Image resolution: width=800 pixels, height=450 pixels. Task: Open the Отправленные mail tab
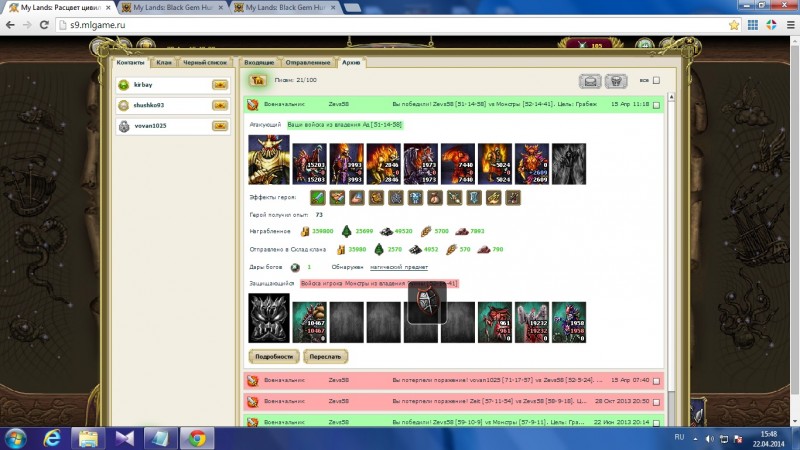click(308, 62)
